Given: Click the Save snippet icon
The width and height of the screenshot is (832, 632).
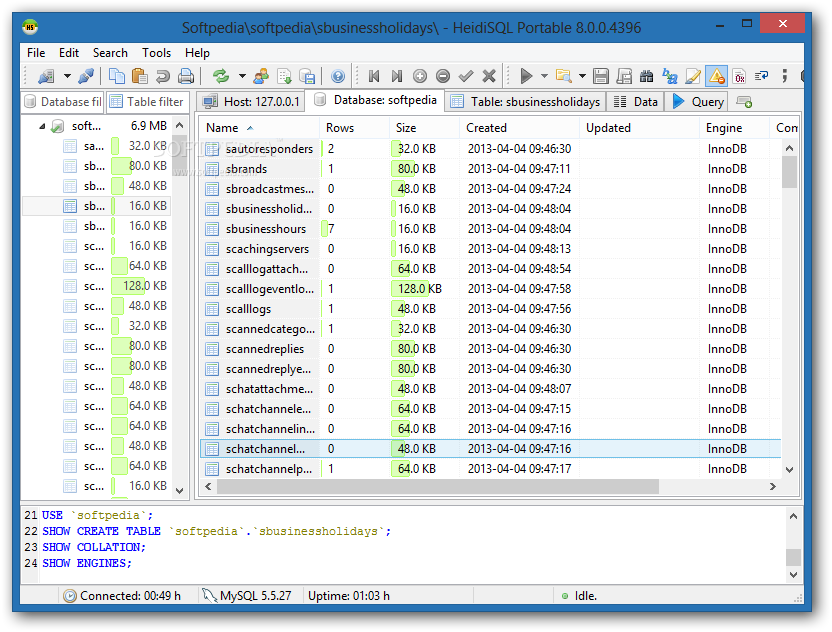Looking at the screenshot, I should 624,76.
